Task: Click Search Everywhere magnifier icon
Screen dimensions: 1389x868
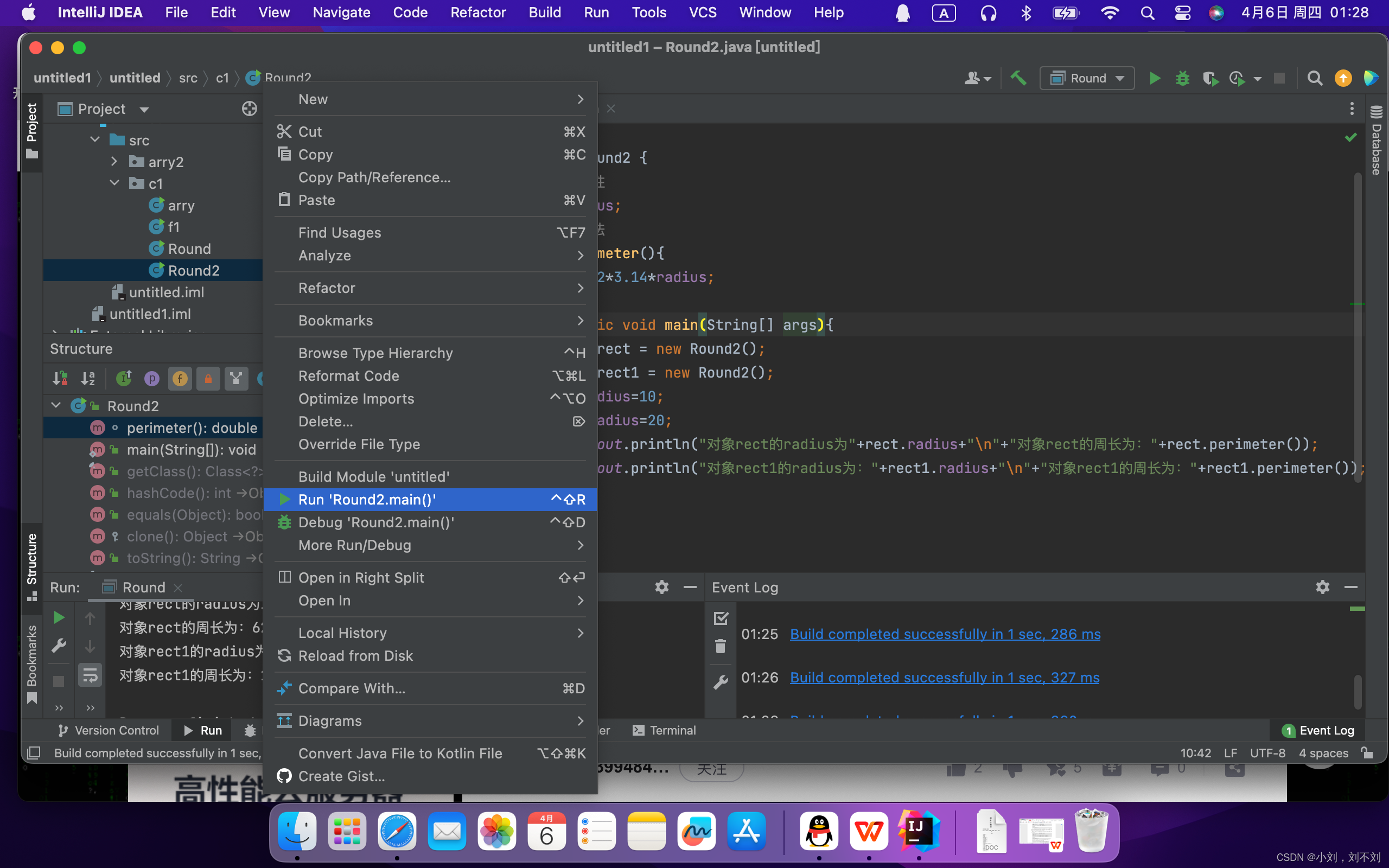Action: [1314, 78]
